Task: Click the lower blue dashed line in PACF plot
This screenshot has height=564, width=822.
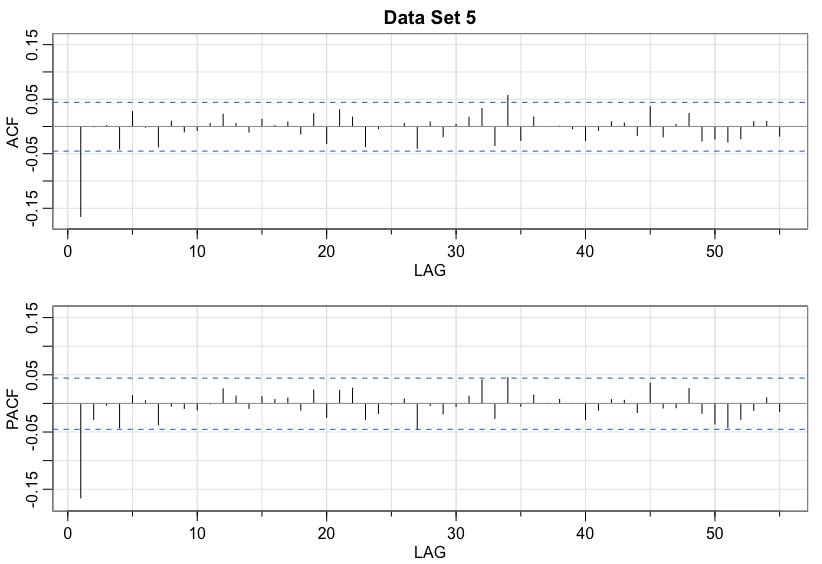Action: tap(300, 429)
